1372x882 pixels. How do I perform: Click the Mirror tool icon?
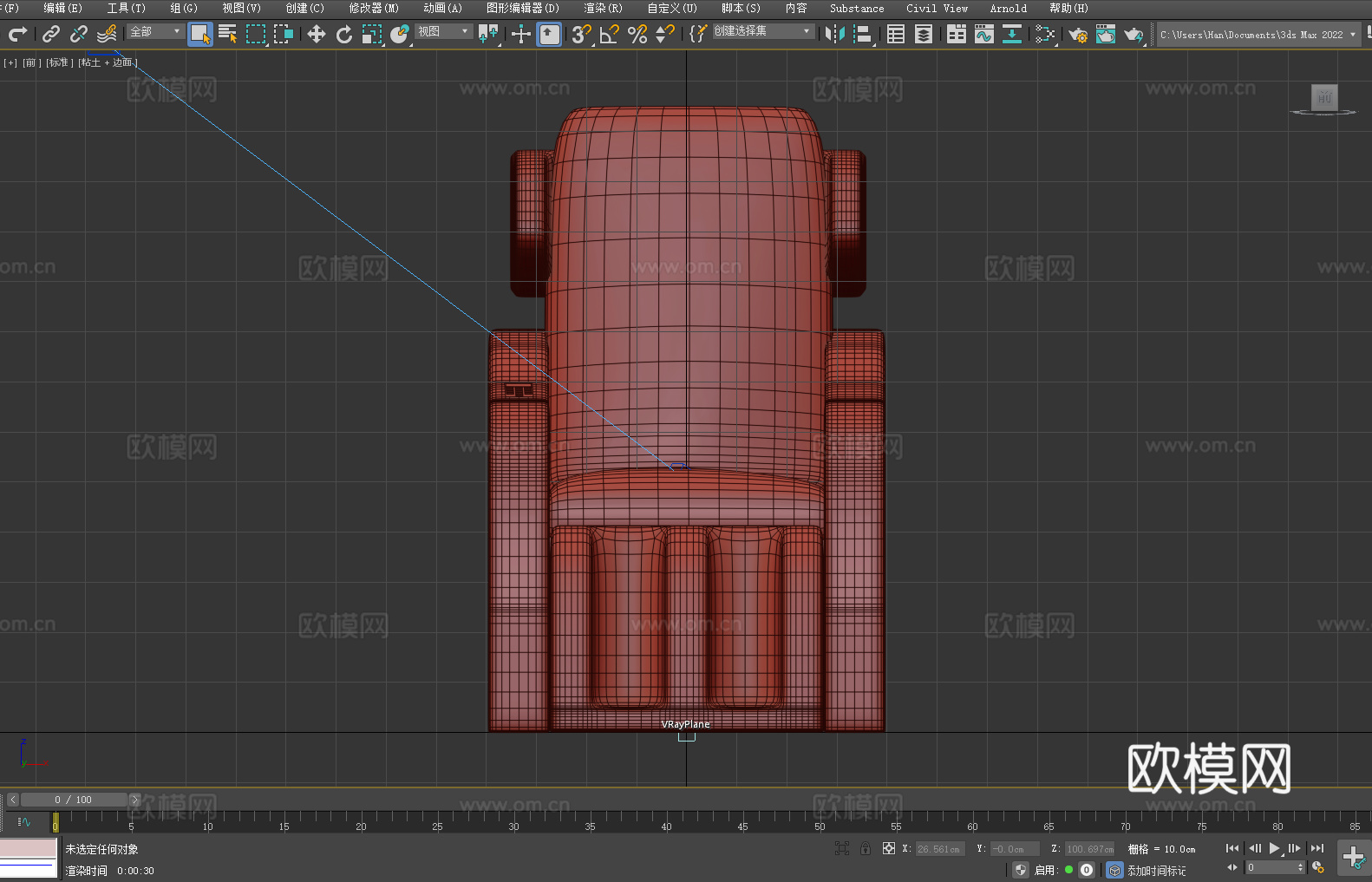pyautogui.click(x=834, y=34)
